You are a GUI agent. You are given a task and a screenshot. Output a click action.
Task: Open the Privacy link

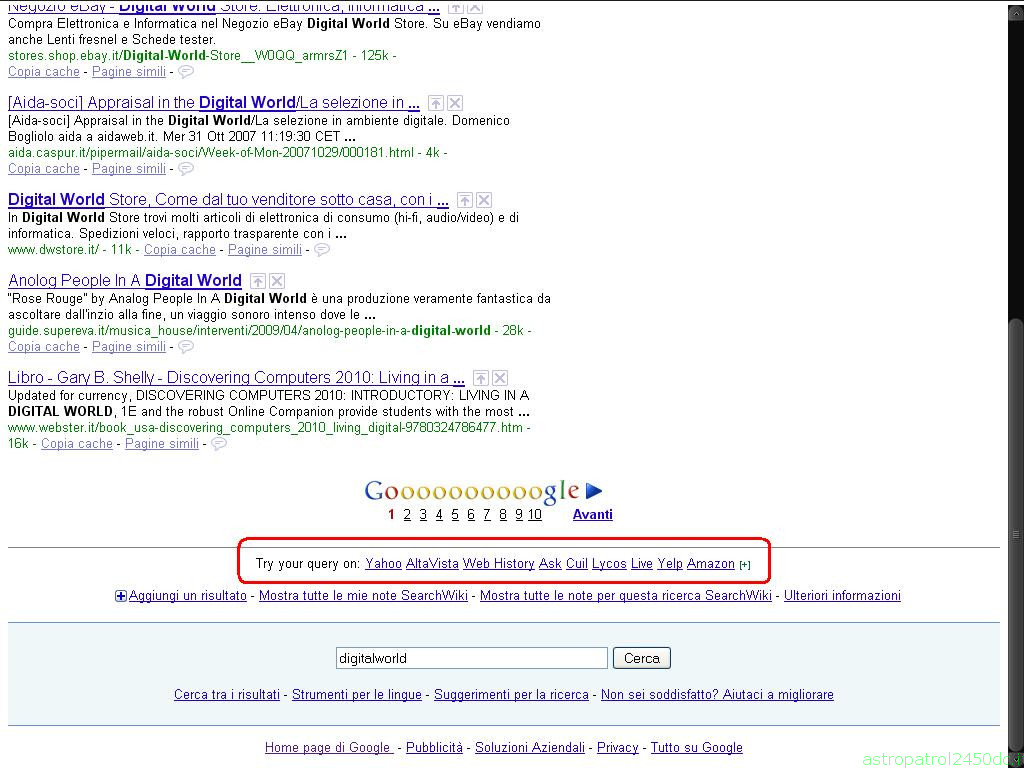617,748
